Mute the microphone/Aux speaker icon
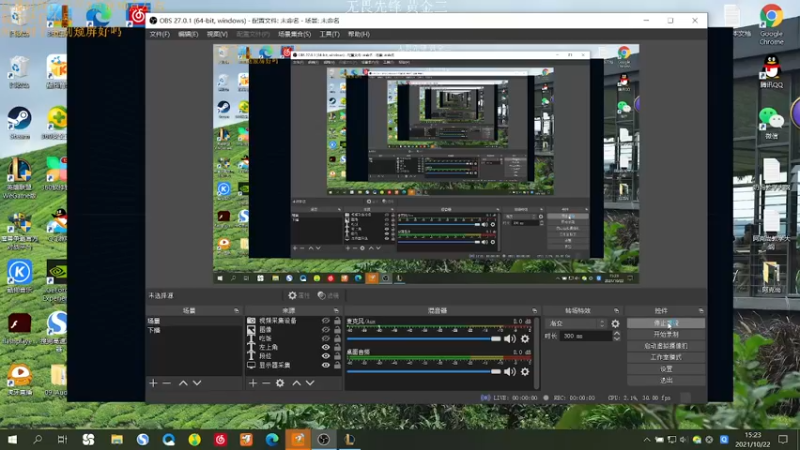This screenshot has height=450, width=800. click(510, 339)
